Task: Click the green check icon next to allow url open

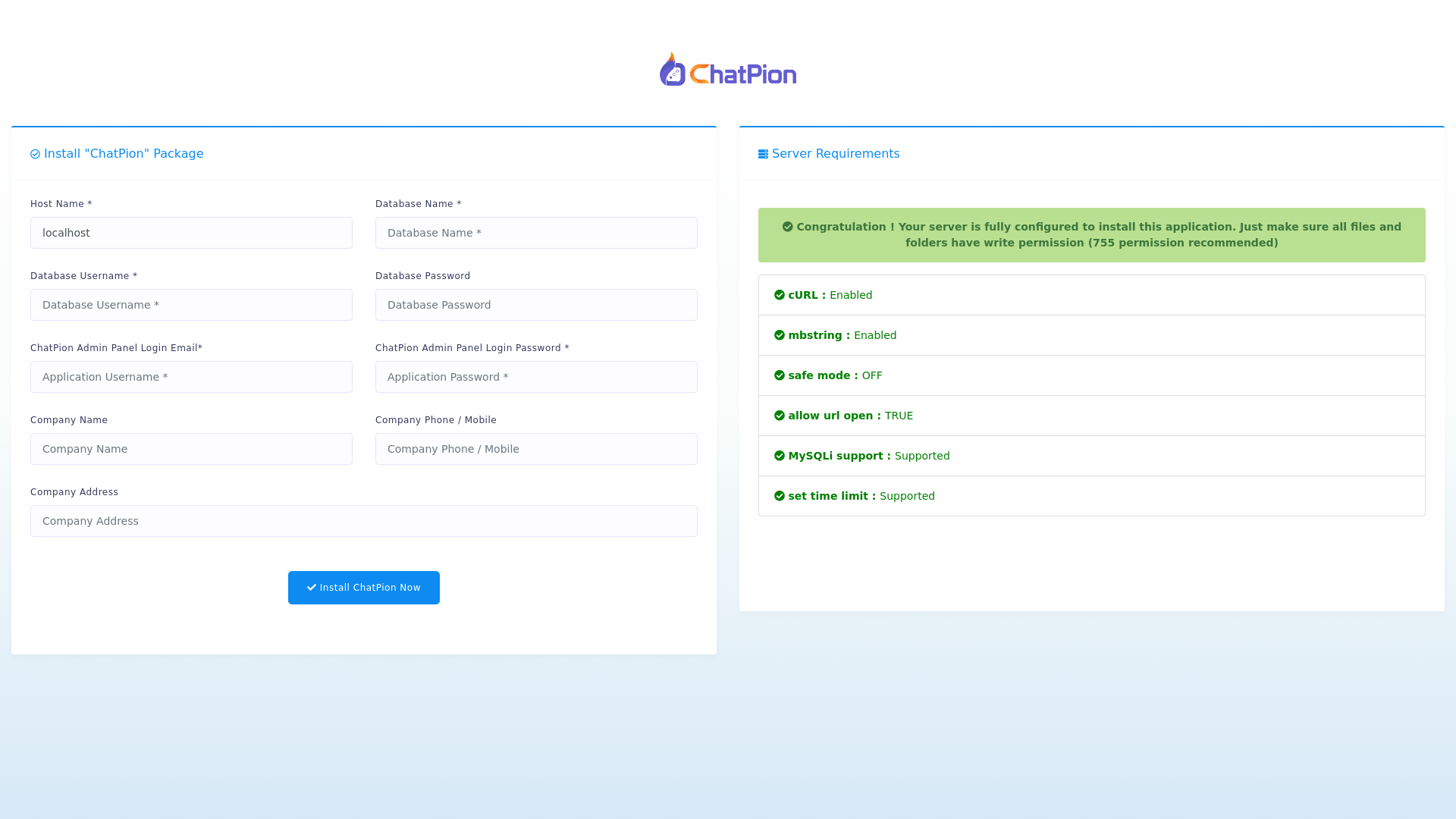Action: 780,416
